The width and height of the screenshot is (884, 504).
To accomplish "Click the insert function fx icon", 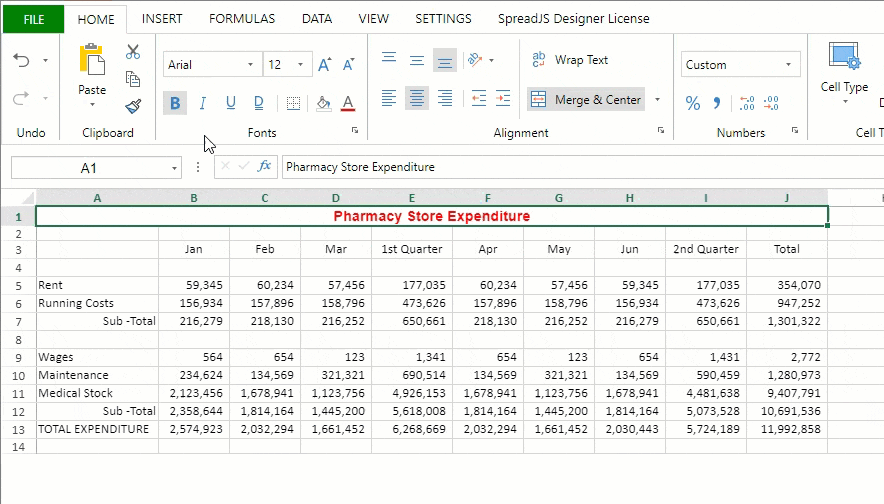I will [264, 166].
